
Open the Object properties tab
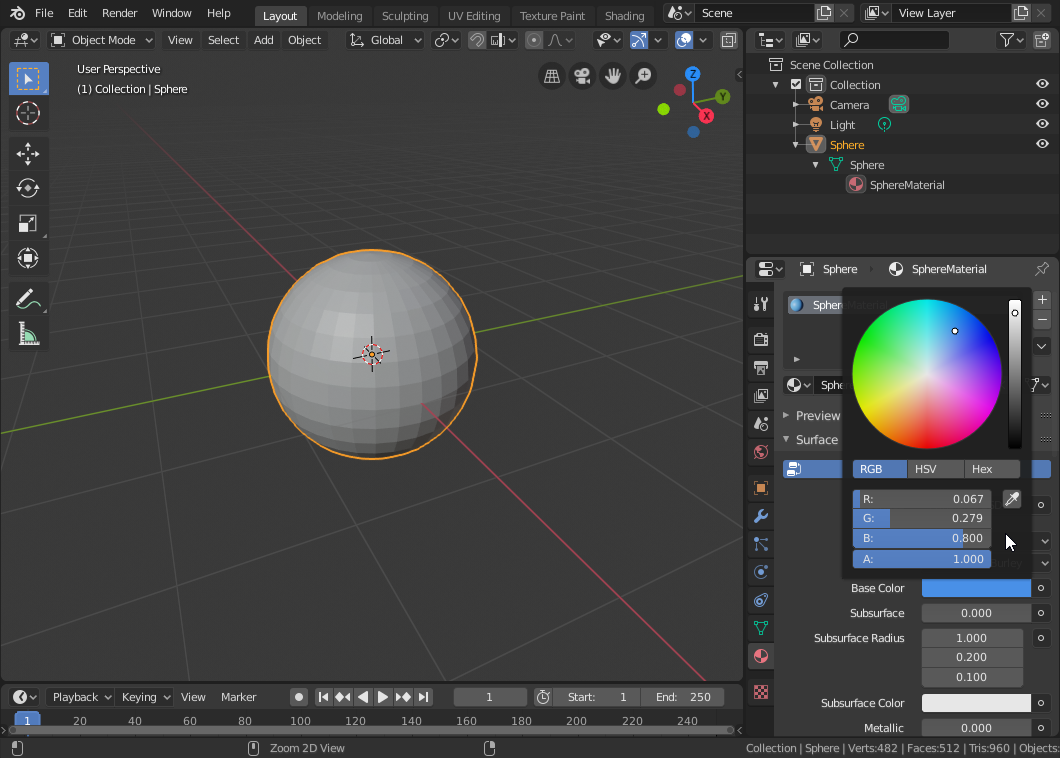click(x=761, y=488)
